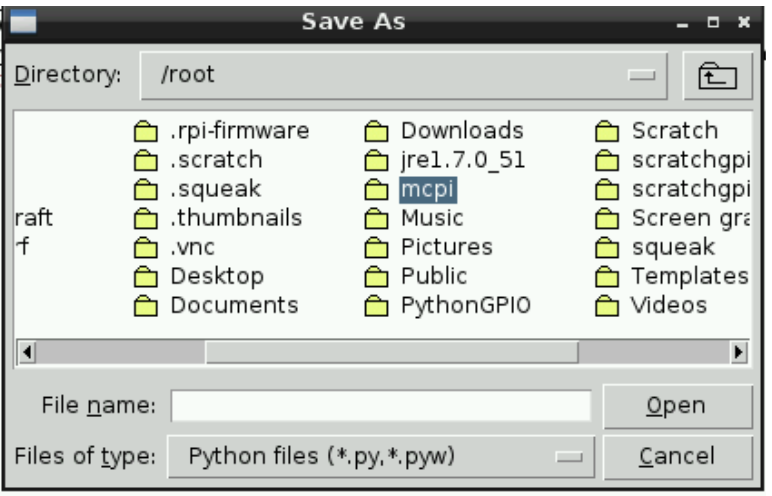The image size is (772, 496).
Task: Click the folder icon beside Music
Action: click(377, 219)
